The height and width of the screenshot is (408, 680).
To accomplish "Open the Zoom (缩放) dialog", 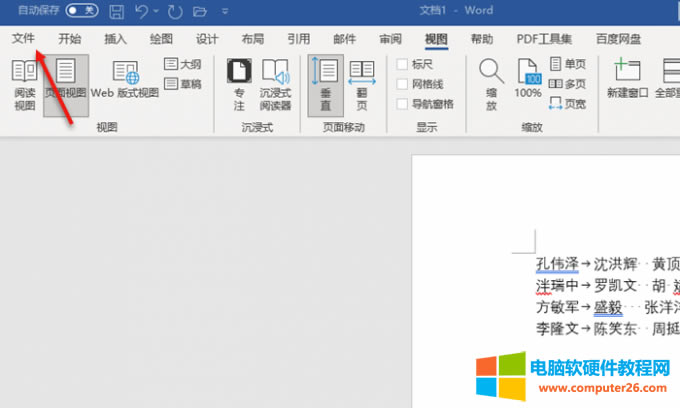I will 491,83.
